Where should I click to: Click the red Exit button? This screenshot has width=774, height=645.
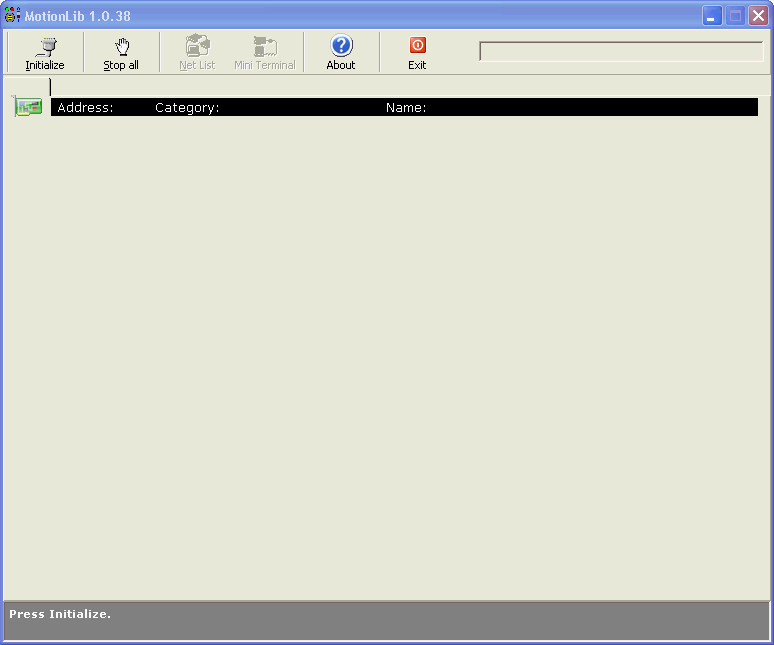pyautogui.click(x=417, y=53)
